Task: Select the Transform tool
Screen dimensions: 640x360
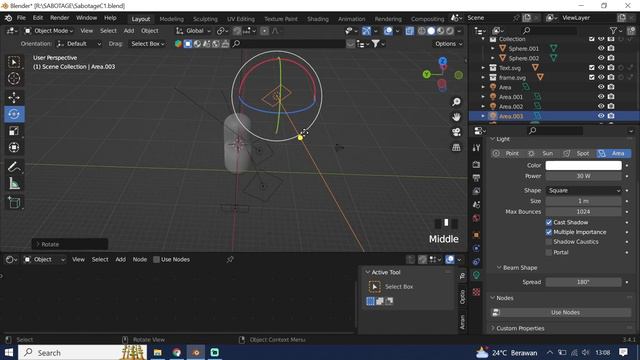Action: (x=14, y=147)
